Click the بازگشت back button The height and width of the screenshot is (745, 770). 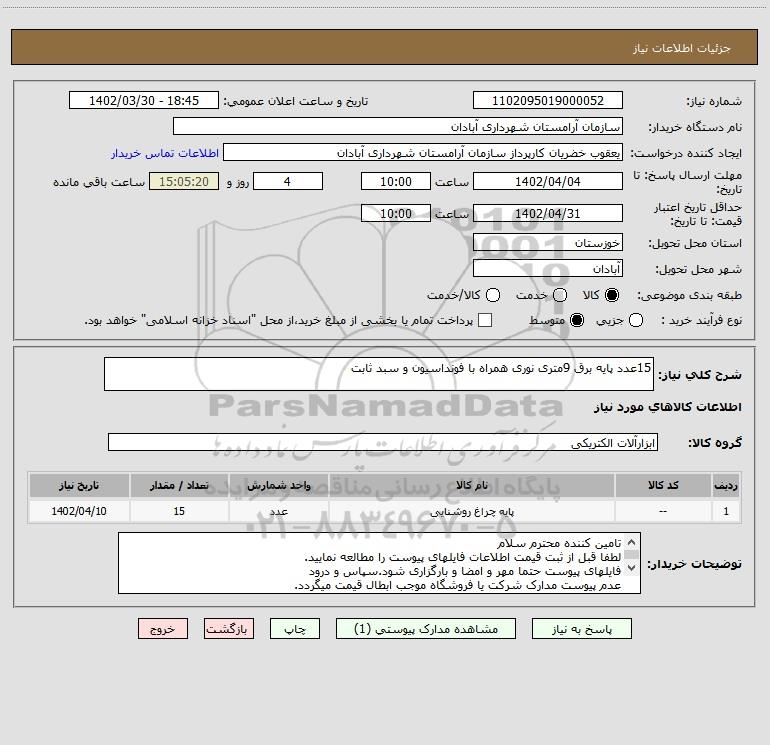pyautogui.click(x=229, y=629)
